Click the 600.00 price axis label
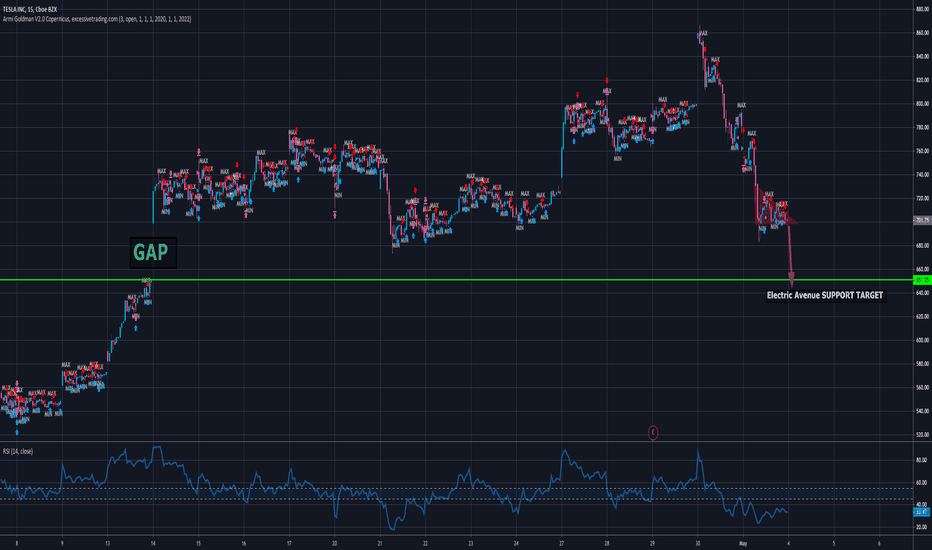The height and width of the screenshot is (550, 932). tap(922, 340)
